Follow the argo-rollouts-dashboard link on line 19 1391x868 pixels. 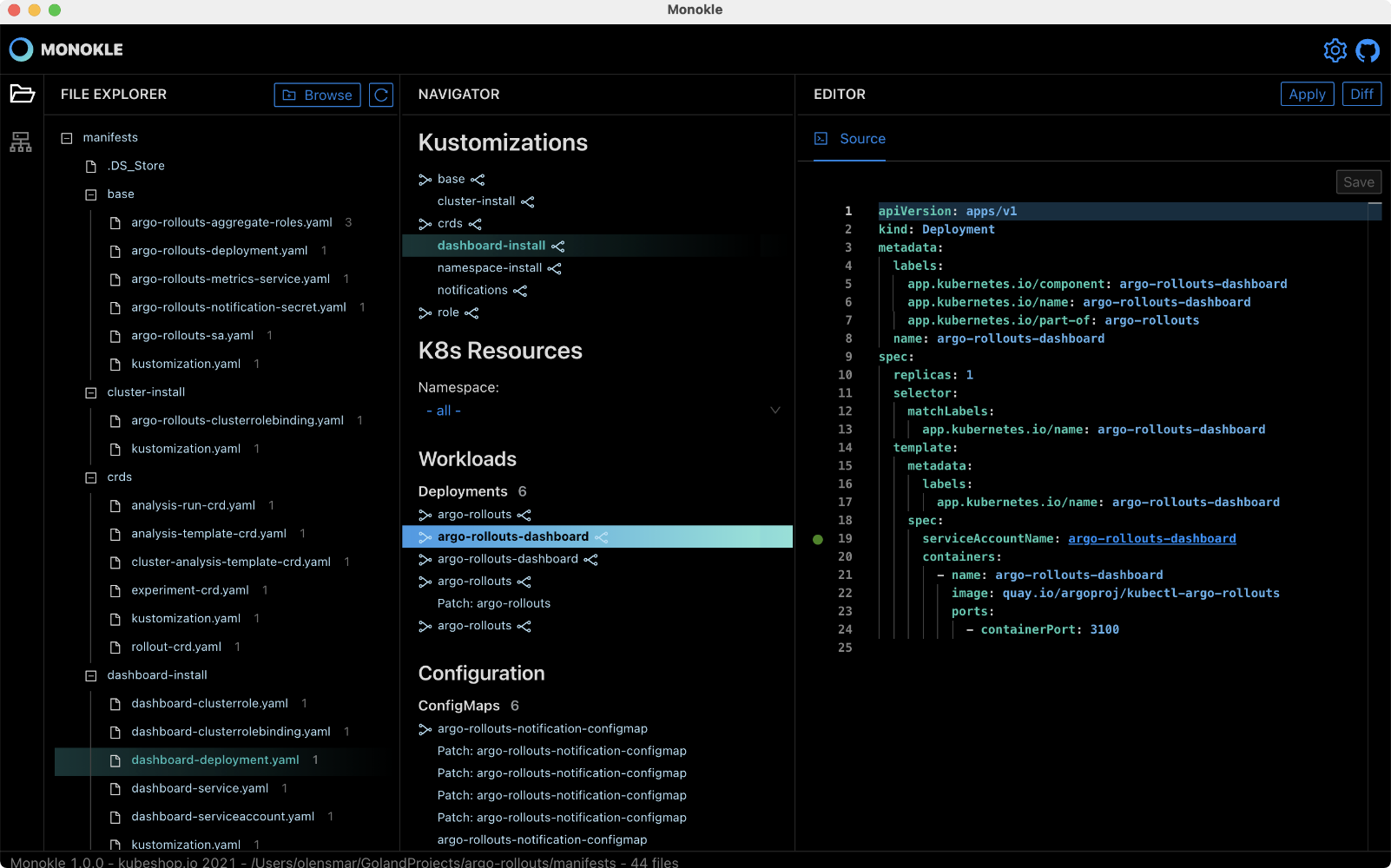(1151, 539)
